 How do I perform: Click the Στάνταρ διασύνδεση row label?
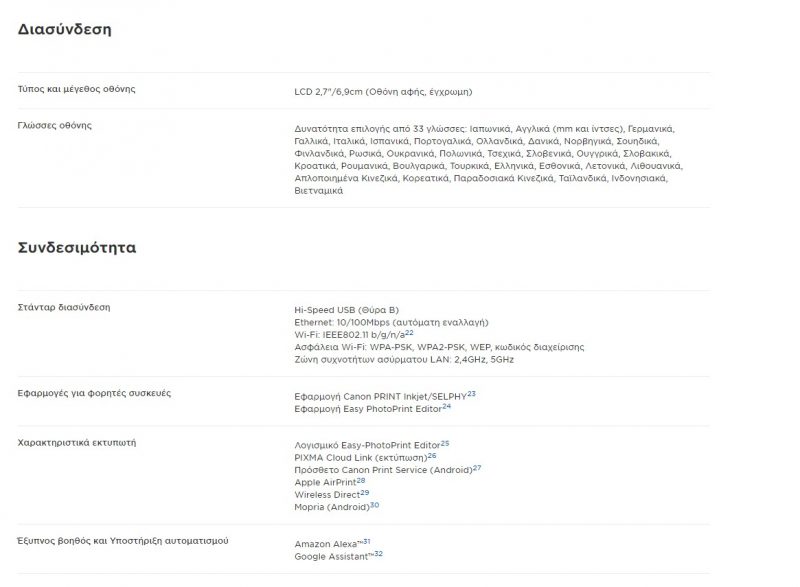(x=64, y=307)
